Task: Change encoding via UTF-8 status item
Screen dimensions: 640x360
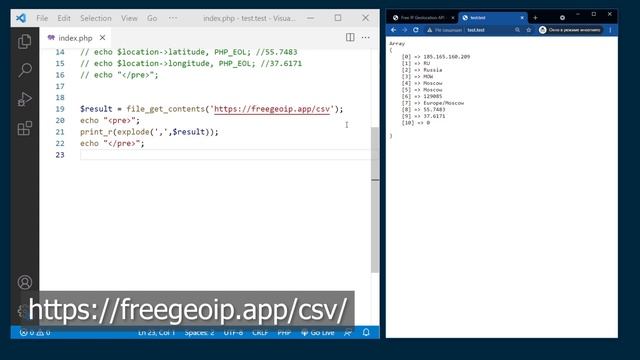Action: click(x=233, y=333)
